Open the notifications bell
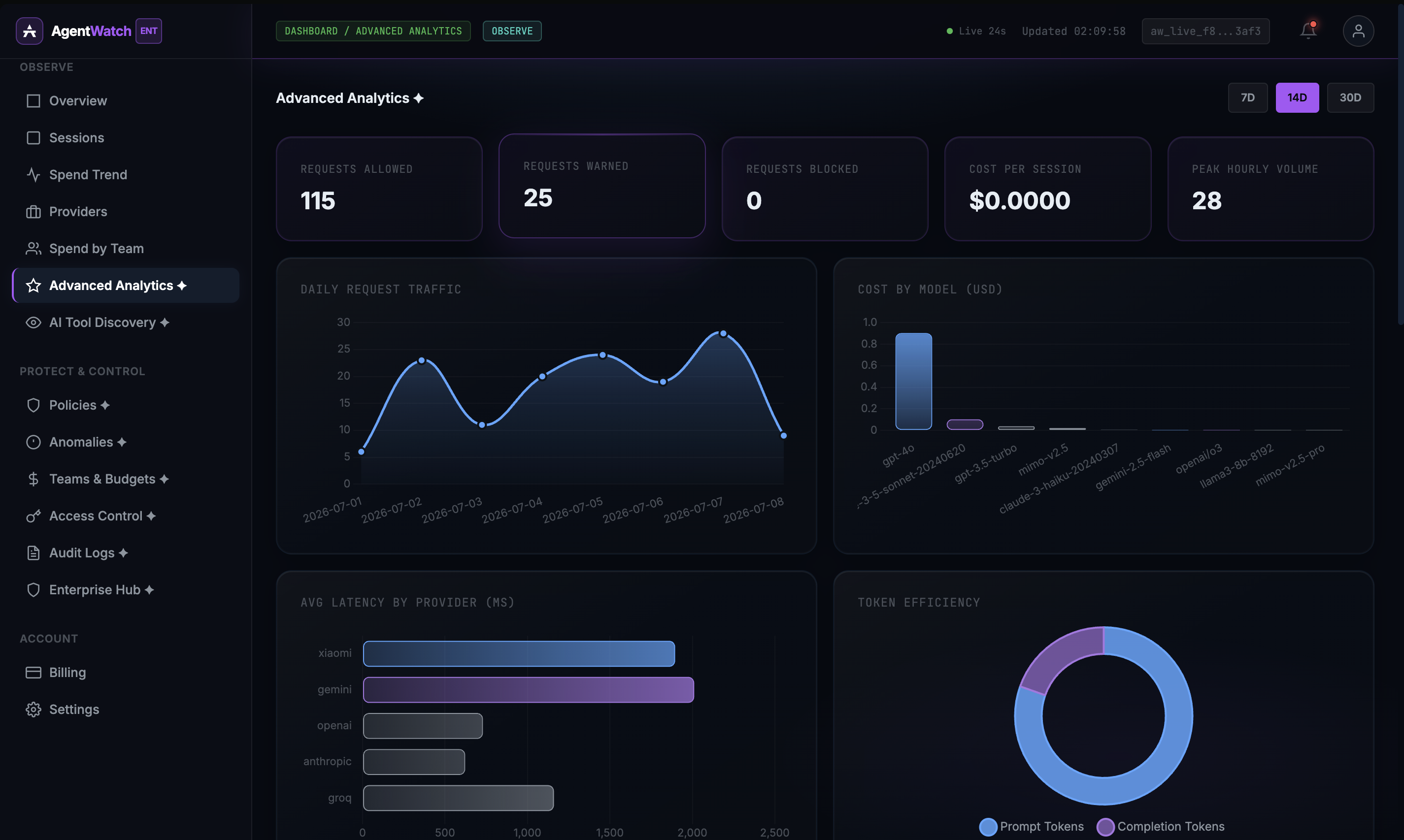 (1308, 31)
